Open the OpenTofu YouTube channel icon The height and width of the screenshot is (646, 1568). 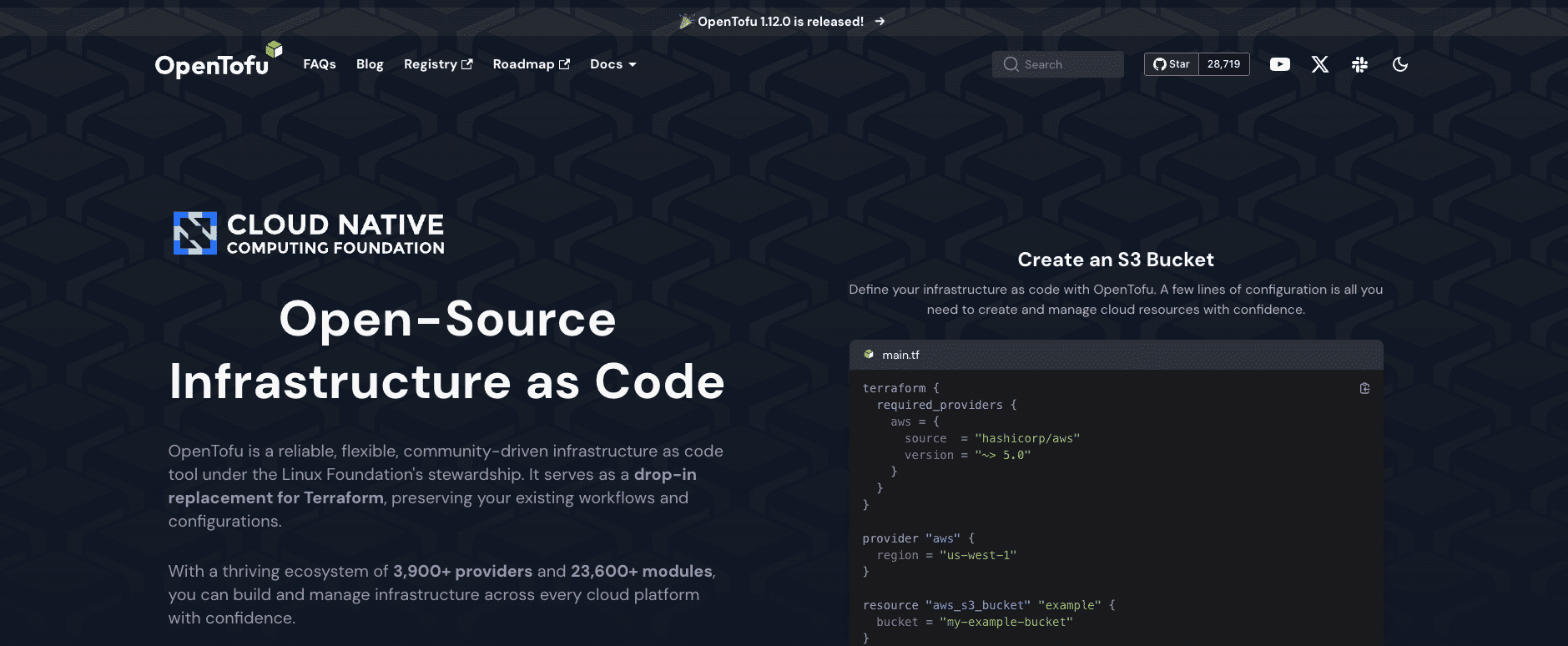coord(1279,64)
